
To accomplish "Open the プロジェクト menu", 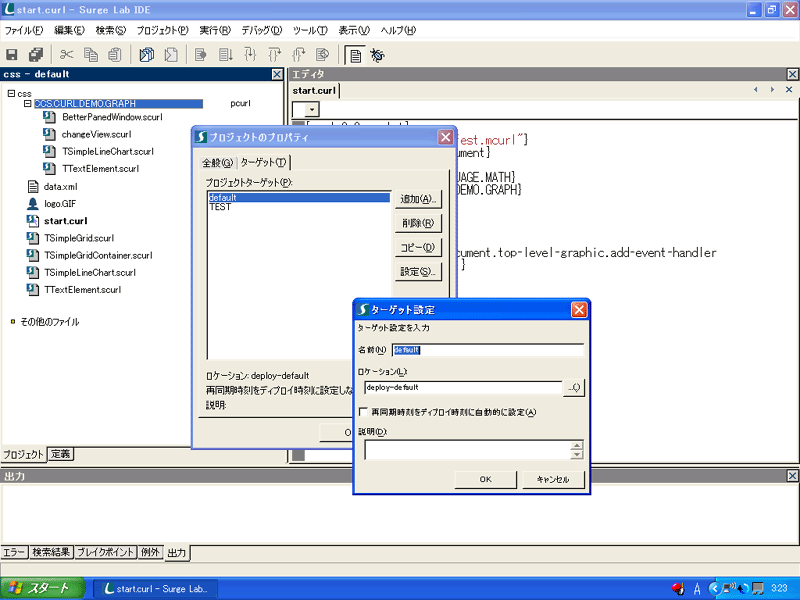I will 162,30.
